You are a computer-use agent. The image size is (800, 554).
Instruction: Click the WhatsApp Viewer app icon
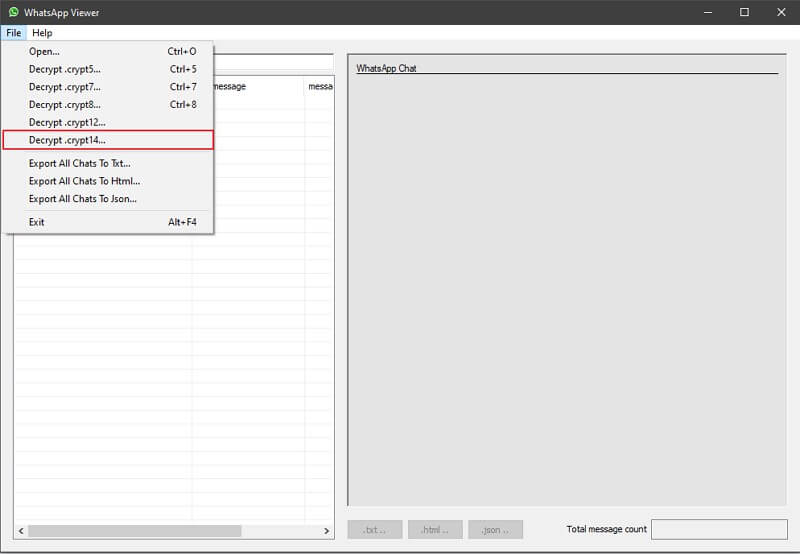13,12
